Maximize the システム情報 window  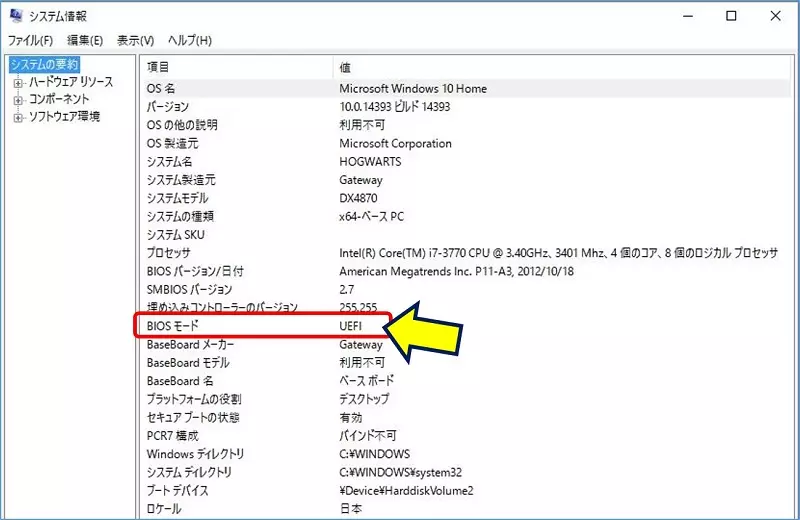click(x=731, y=16)
